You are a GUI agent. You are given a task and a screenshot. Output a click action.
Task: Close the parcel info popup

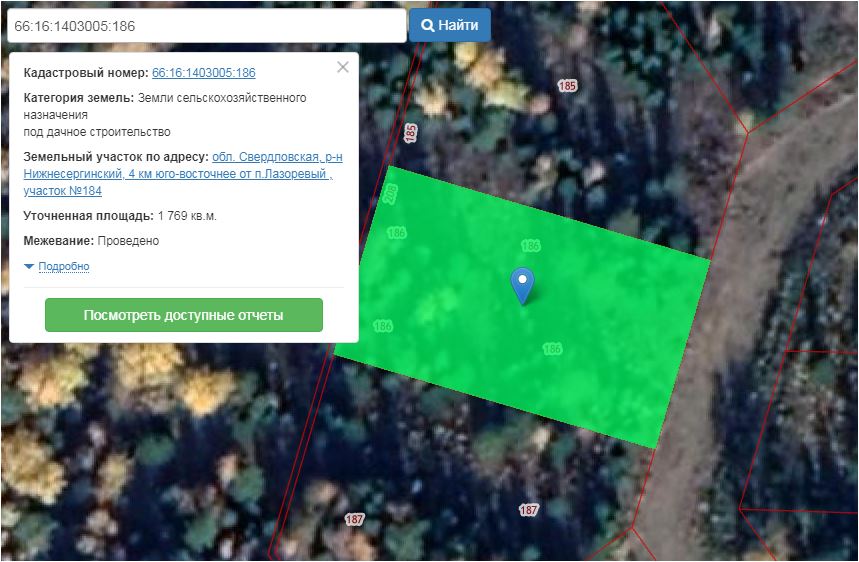(x=343, y=67)
